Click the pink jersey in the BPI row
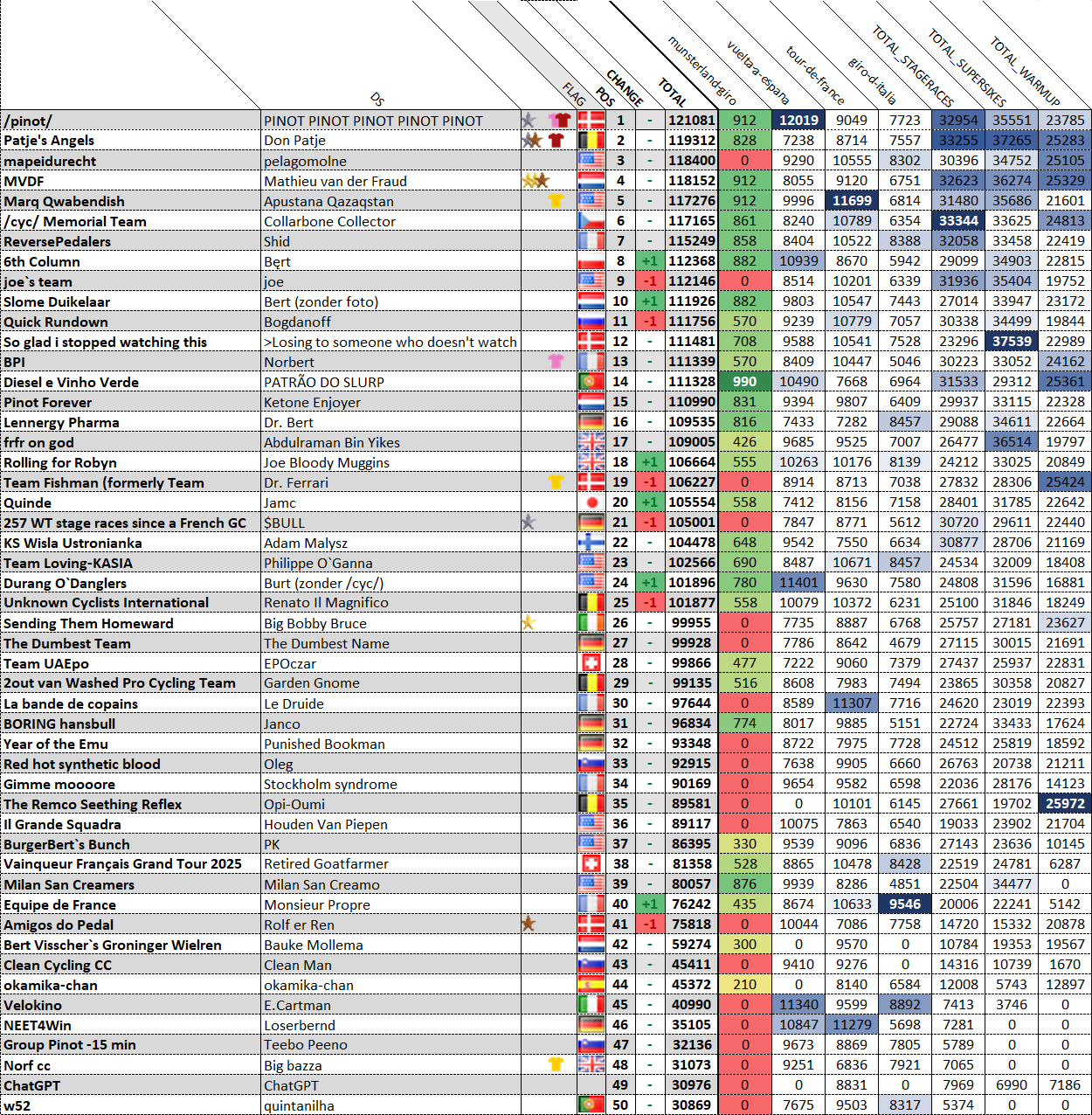 click(x=556, y=362)
